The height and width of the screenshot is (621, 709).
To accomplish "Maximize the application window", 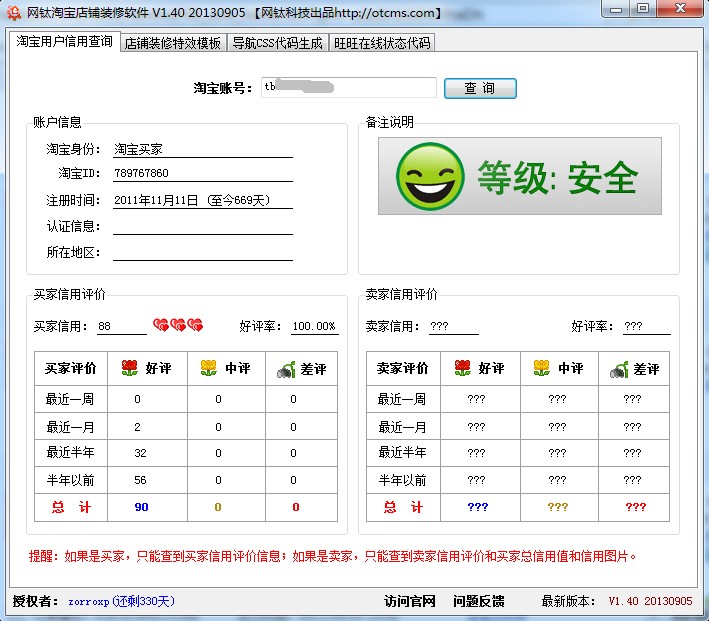I will pyautogui.click(x=643, y=9).
